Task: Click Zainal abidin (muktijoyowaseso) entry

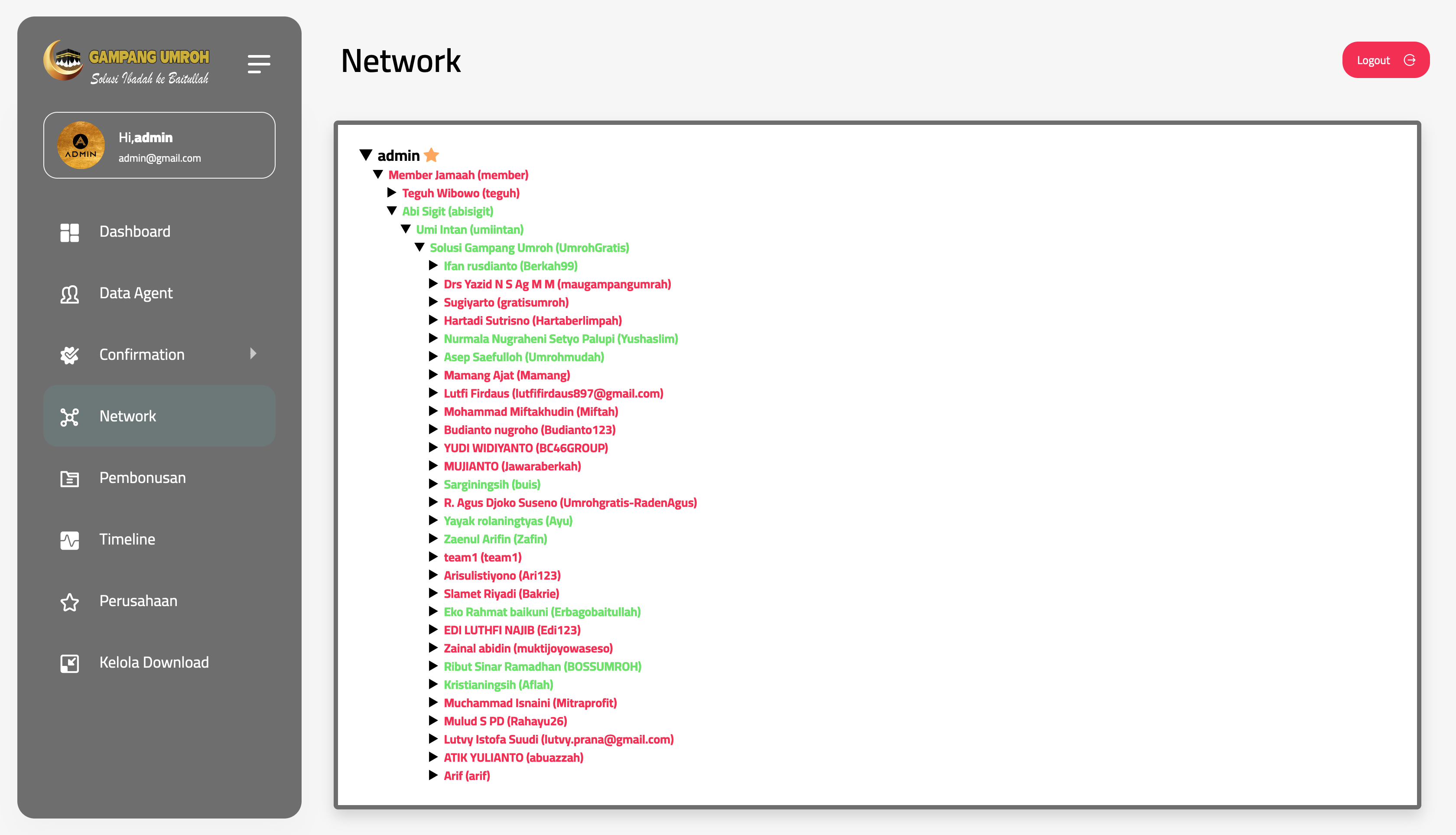Action: tap(528, 649)
